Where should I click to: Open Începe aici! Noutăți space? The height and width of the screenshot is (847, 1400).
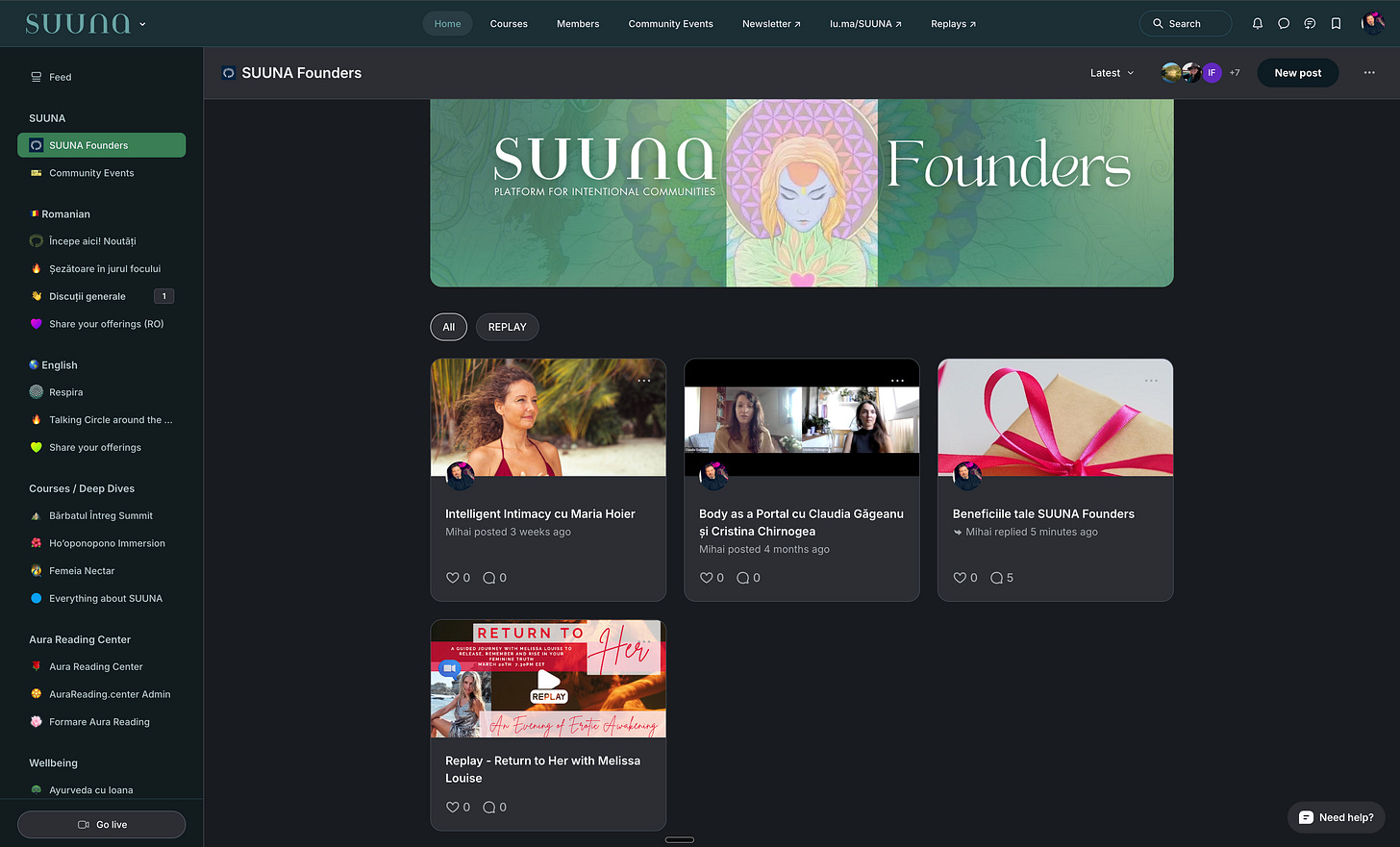[101, 241]
